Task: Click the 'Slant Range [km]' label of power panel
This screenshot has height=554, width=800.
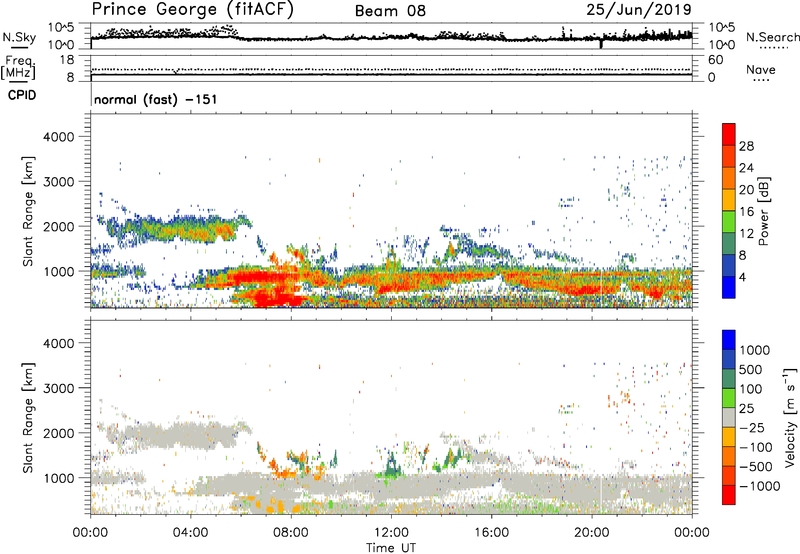Action: (x=28, y=211)
